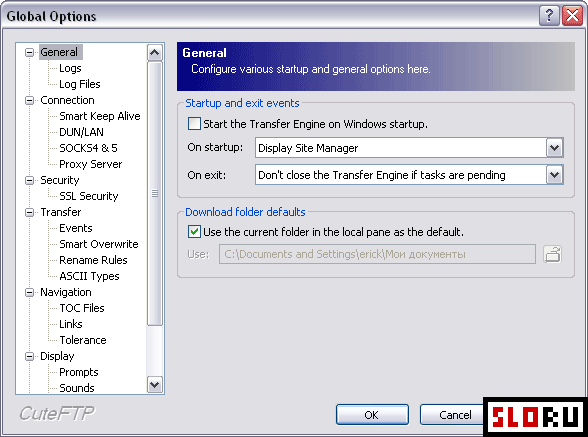Click scroll down arrow in options tree

pos(154,384)
